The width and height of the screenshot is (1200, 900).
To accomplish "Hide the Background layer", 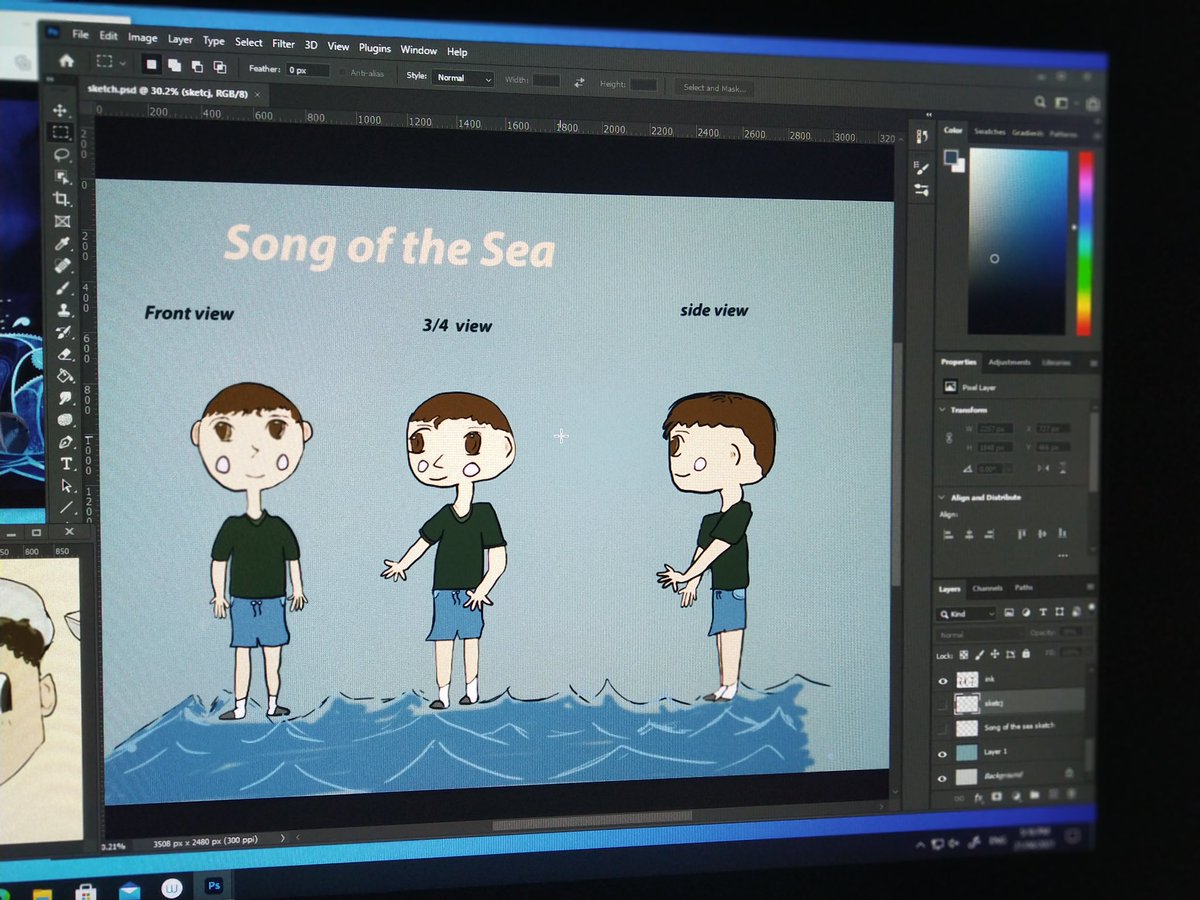I will tap(942, 778).
